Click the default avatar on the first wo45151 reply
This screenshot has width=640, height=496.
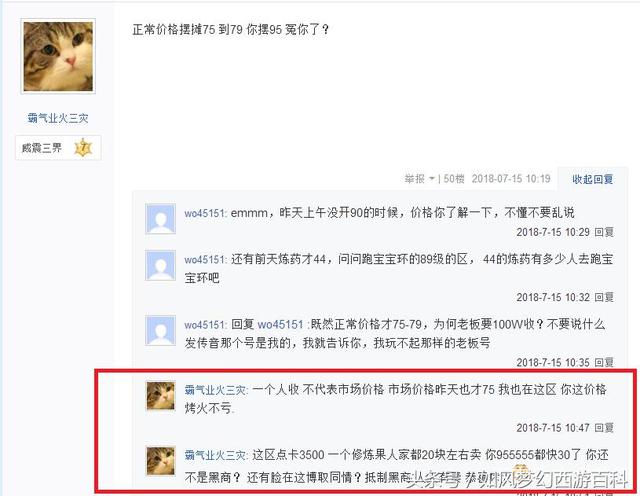[161, 219]
